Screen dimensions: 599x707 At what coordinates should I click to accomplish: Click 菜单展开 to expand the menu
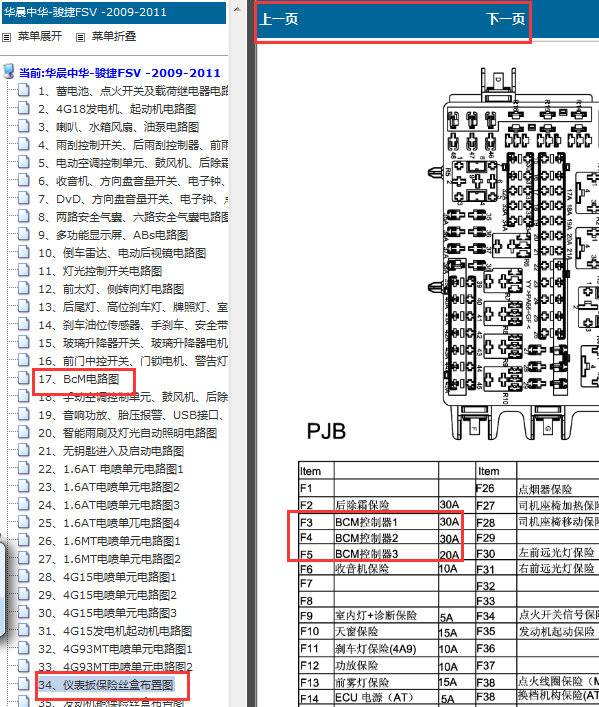40,36
